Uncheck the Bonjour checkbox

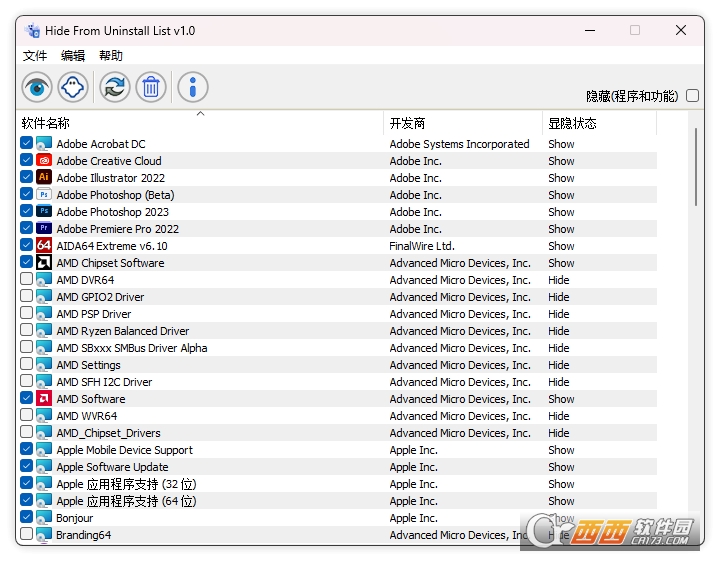point(27,516)
